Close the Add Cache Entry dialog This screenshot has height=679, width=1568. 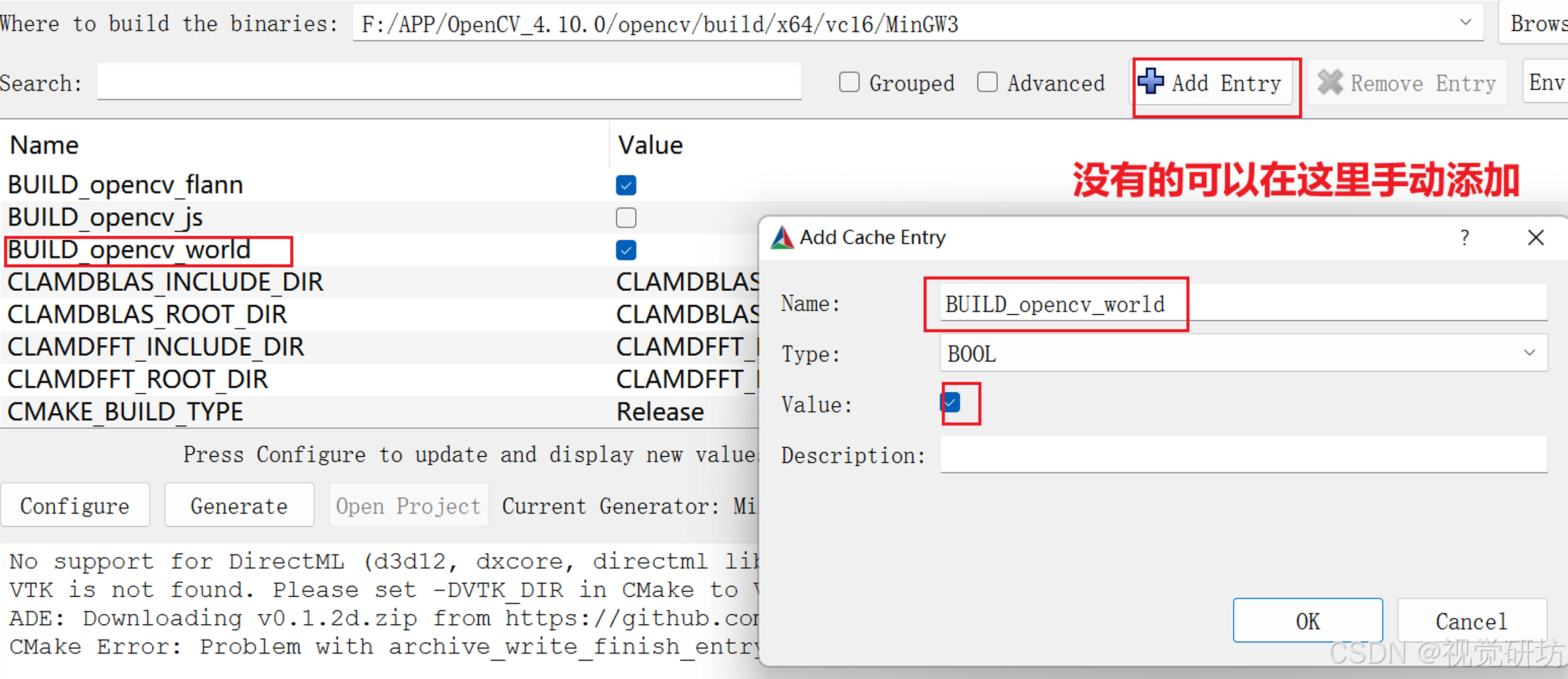point(1536,237)
